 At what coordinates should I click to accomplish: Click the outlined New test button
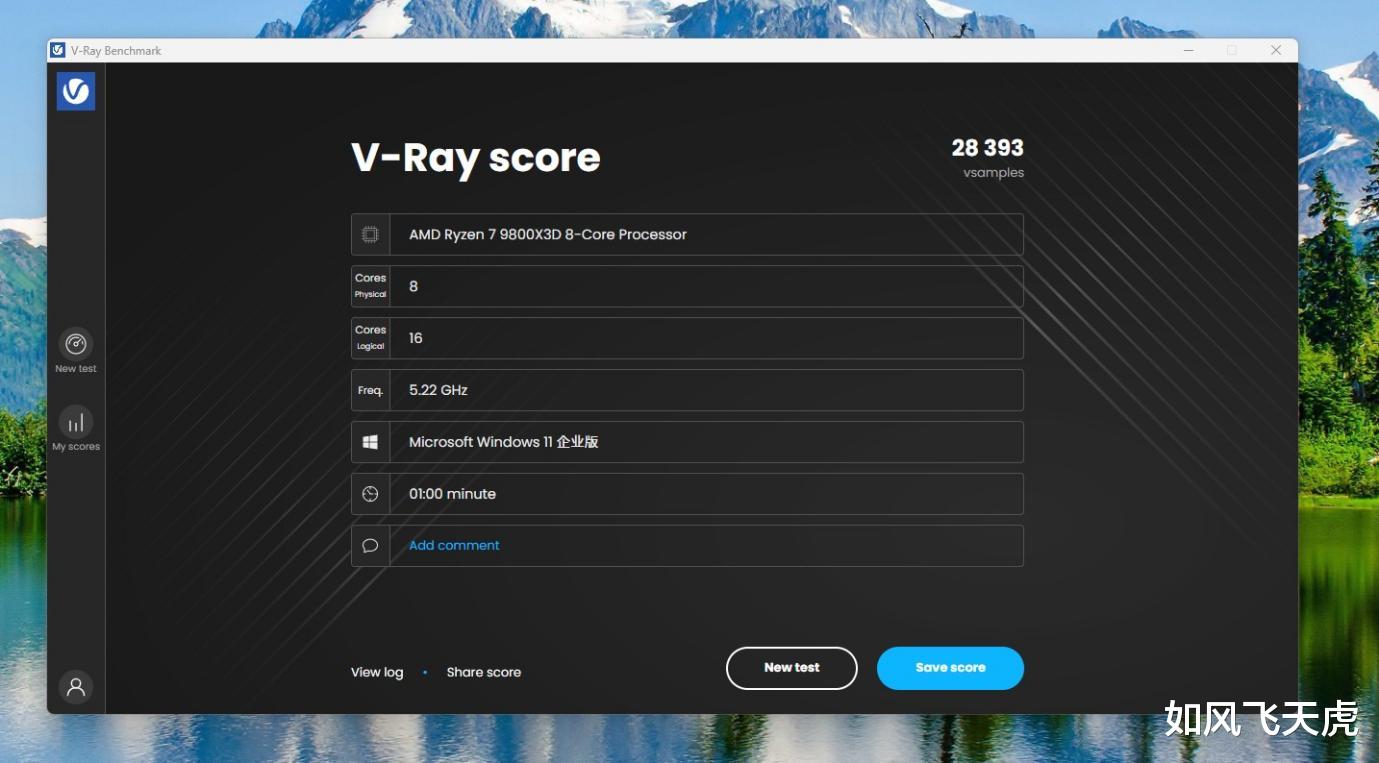[x=792, y=668]
